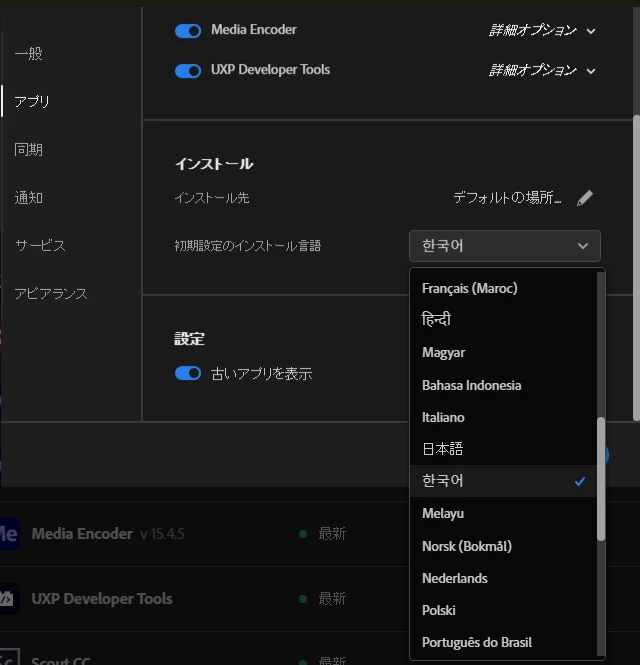The height and width of the screenshot is (665, 640).
Task: Choose Français (Maroc) from language list
Action: click(x=503, y=289)
